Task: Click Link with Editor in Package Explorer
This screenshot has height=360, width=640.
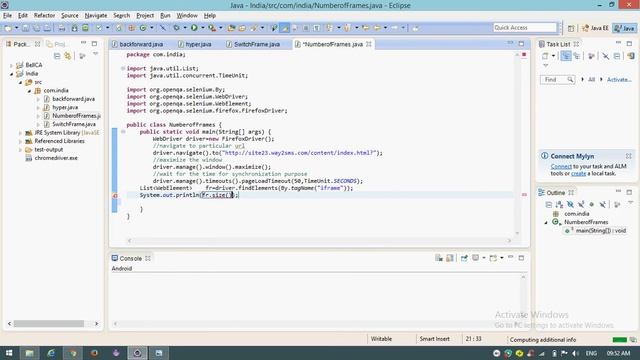Action: click(x=68, y=56)
